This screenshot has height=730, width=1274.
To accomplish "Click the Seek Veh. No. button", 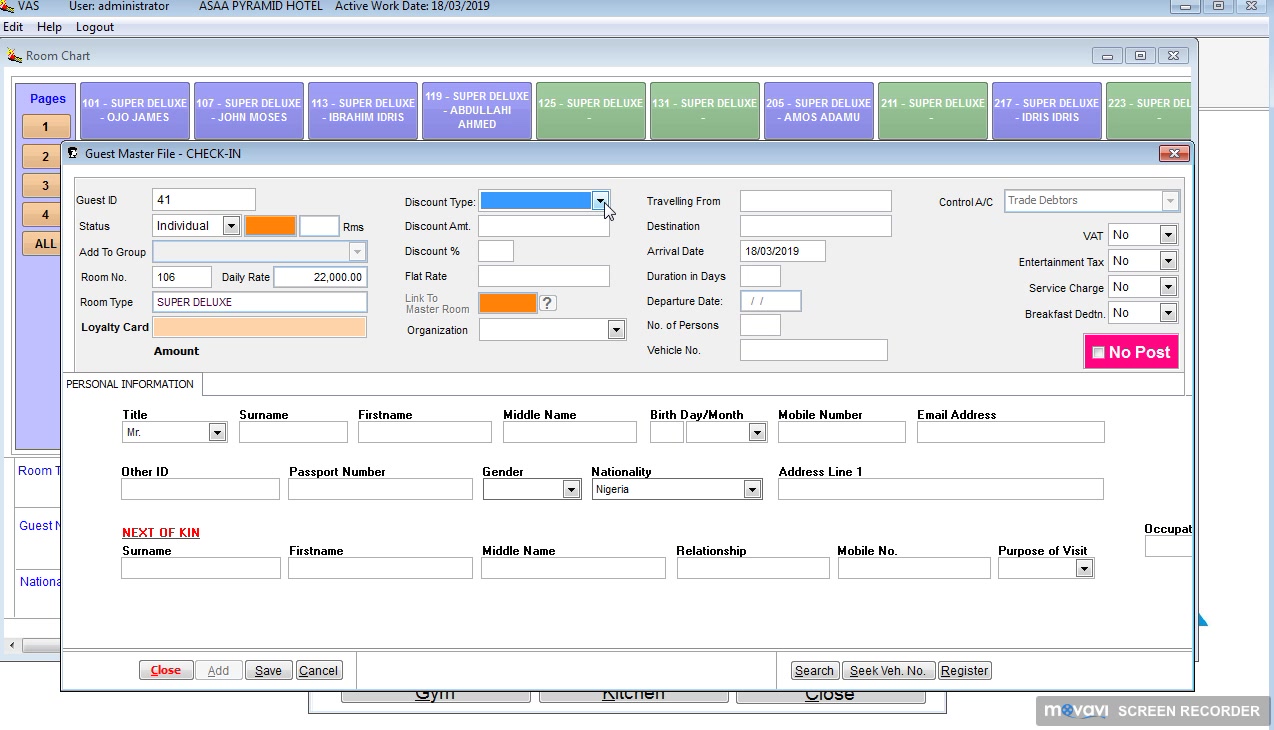I will coord(888,671).
